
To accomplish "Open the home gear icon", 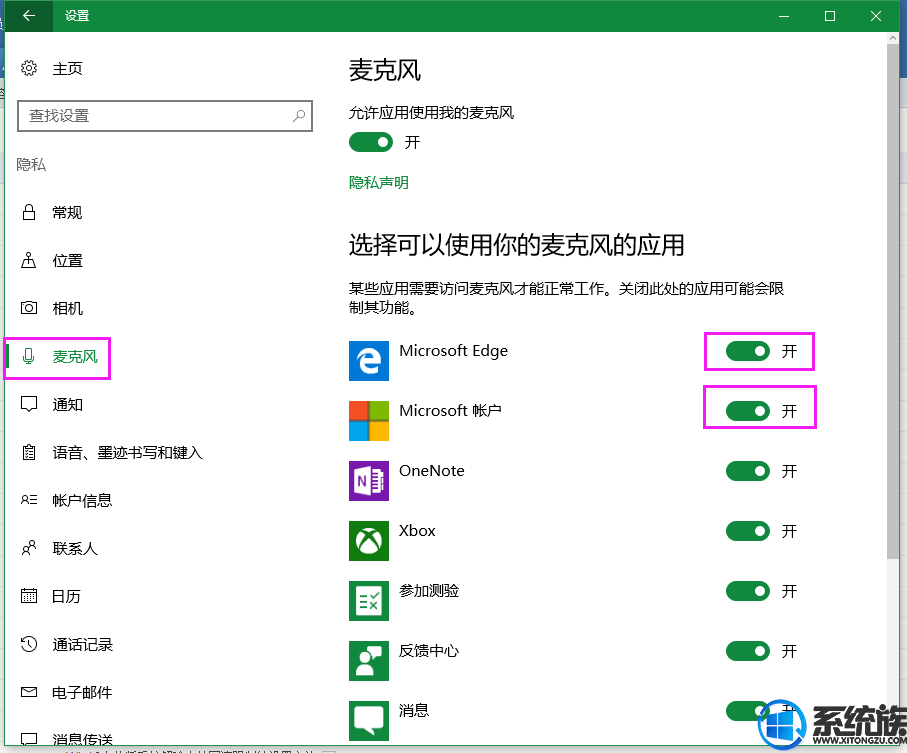I will (29, 68).
